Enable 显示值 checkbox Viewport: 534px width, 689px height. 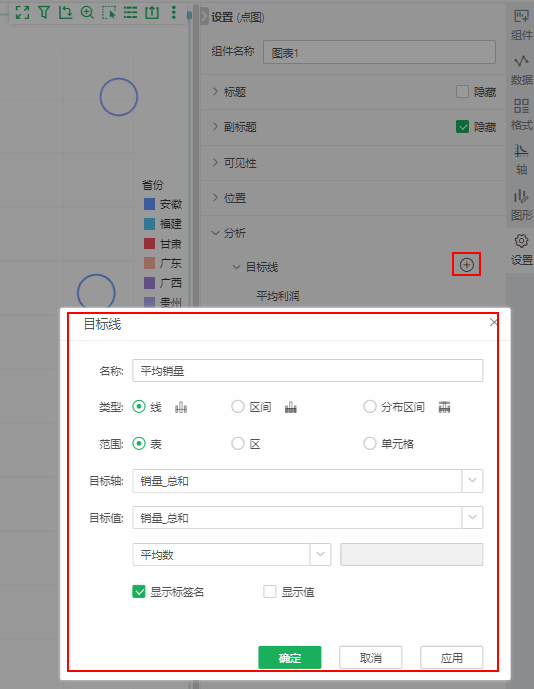click(x=269, y=592)
